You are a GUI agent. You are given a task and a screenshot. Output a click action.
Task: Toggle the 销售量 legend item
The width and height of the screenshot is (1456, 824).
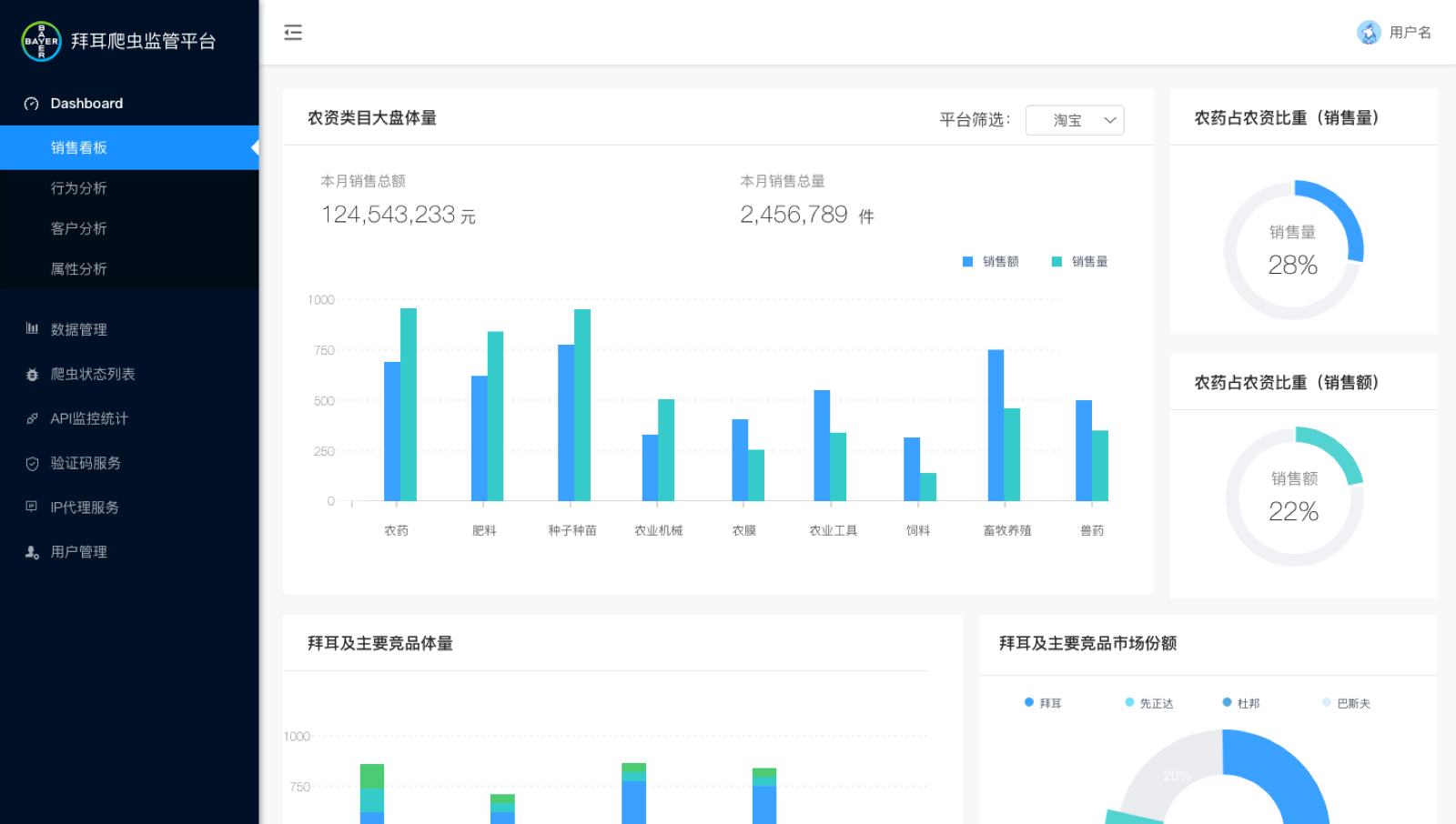(1079, 261)
